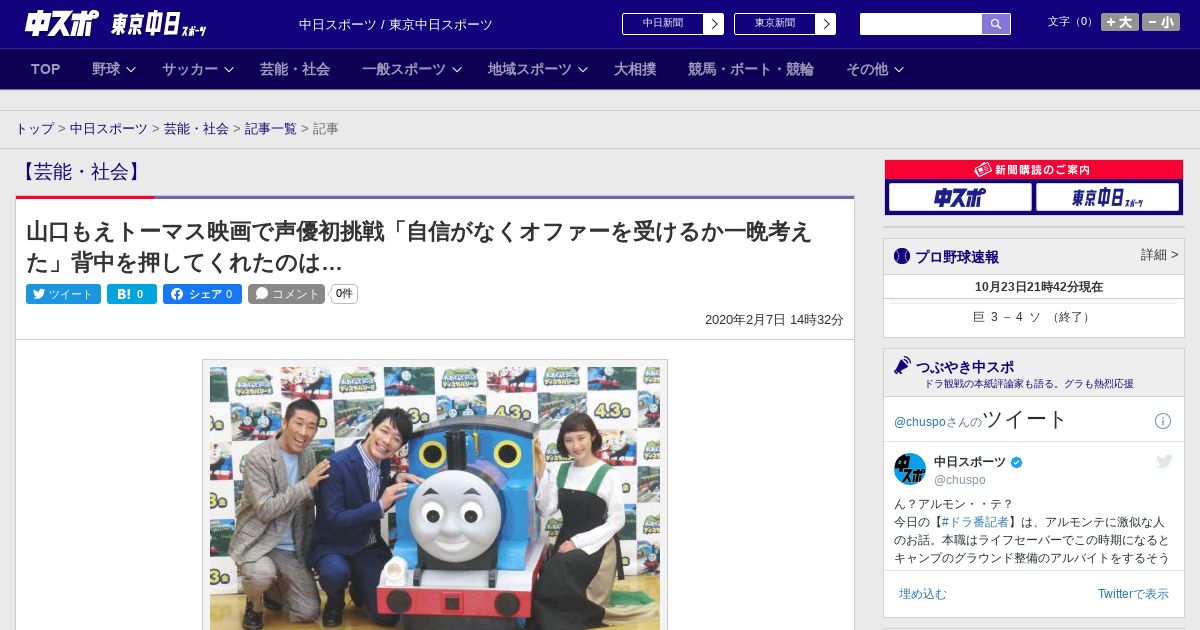
Task: Click 埋め込む embed link
Action: tap(922, 594)
